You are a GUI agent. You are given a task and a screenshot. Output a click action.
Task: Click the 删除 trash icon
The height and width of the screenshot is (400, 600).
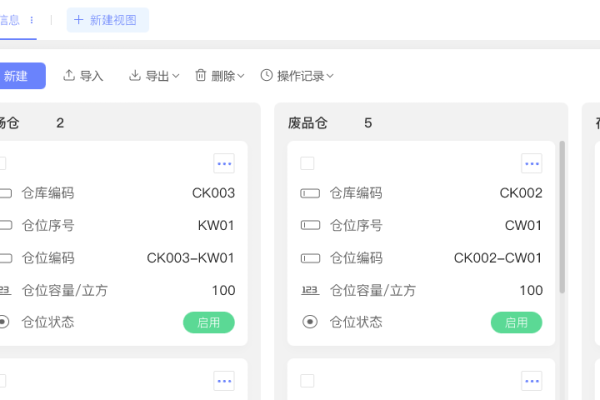[x=201, y=75]
